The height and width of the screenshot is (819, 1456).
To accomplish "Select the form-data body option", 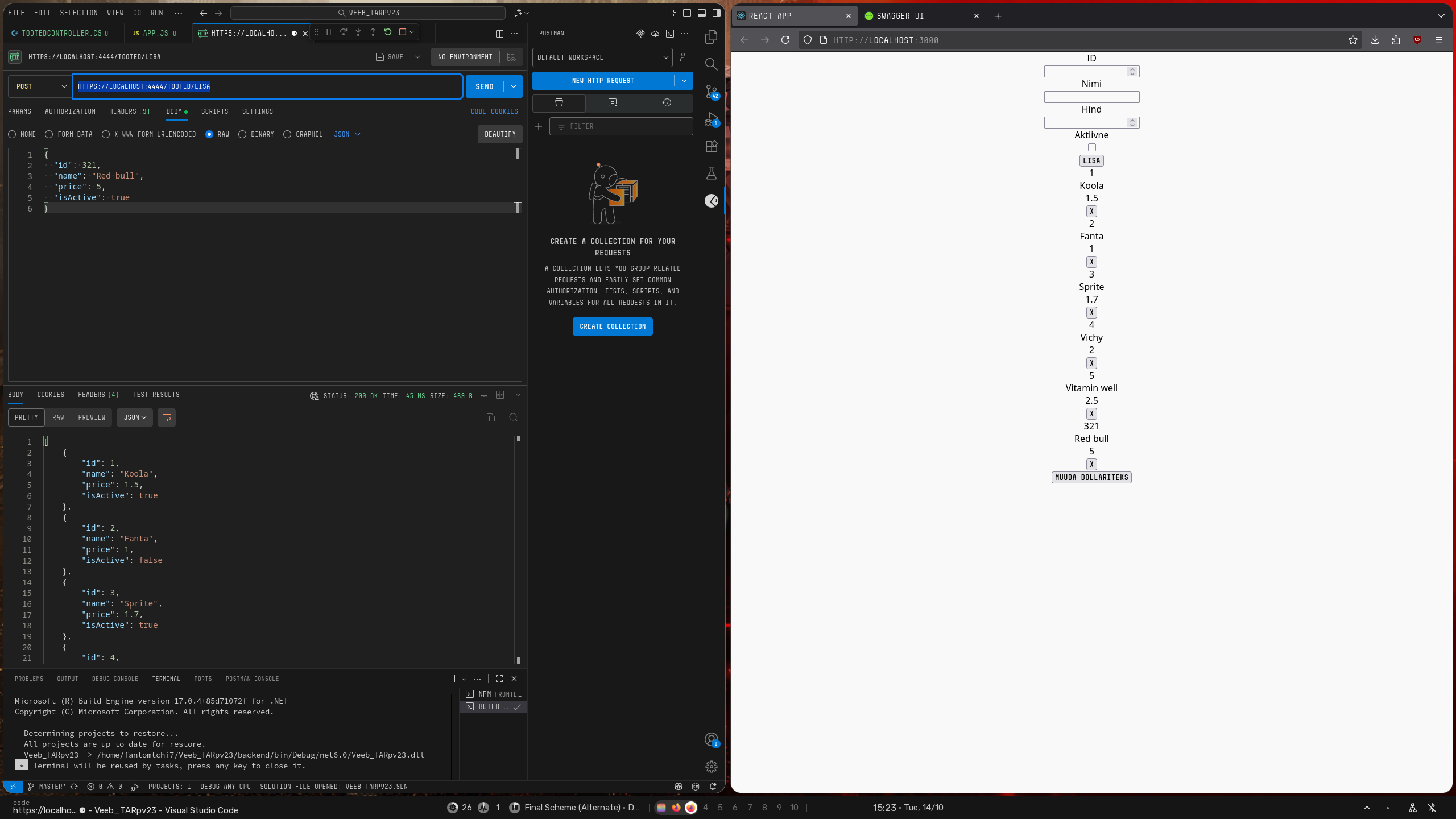I will point(49,134).
